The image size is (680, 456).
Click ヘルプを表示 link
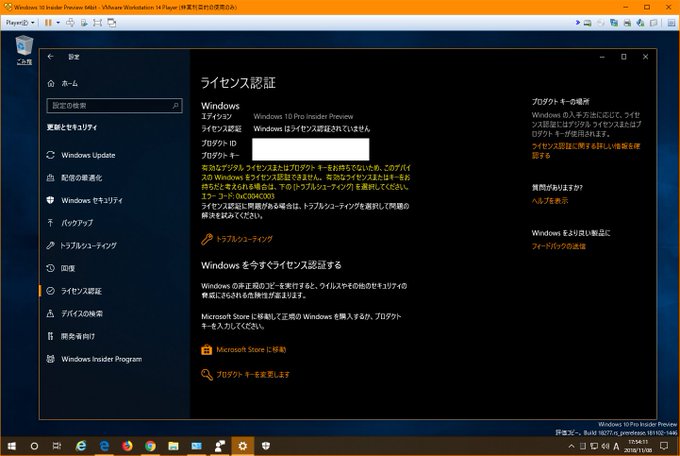point(549,200)
